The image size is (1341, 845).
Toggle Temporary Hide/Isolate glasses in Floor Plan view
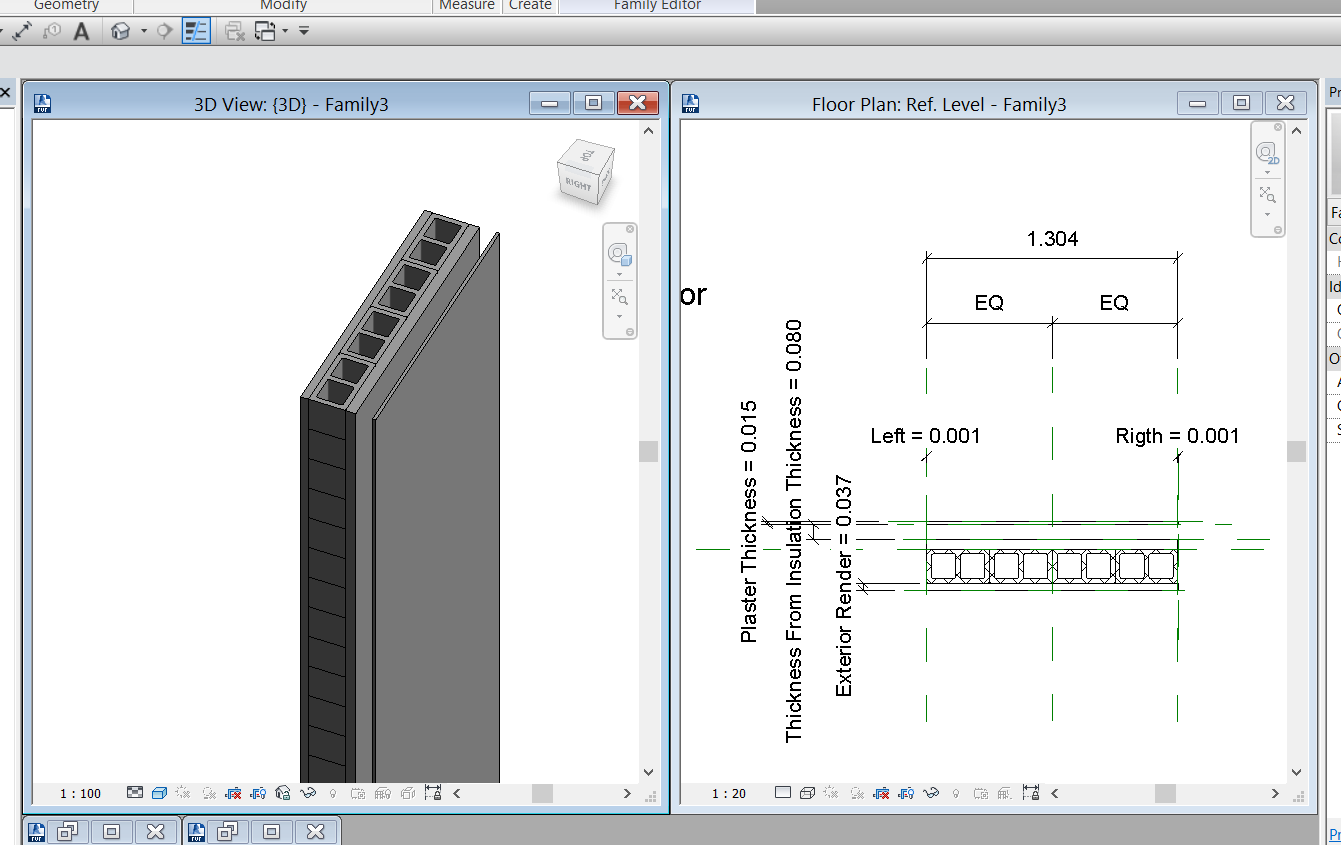click(x=930, y=793)
